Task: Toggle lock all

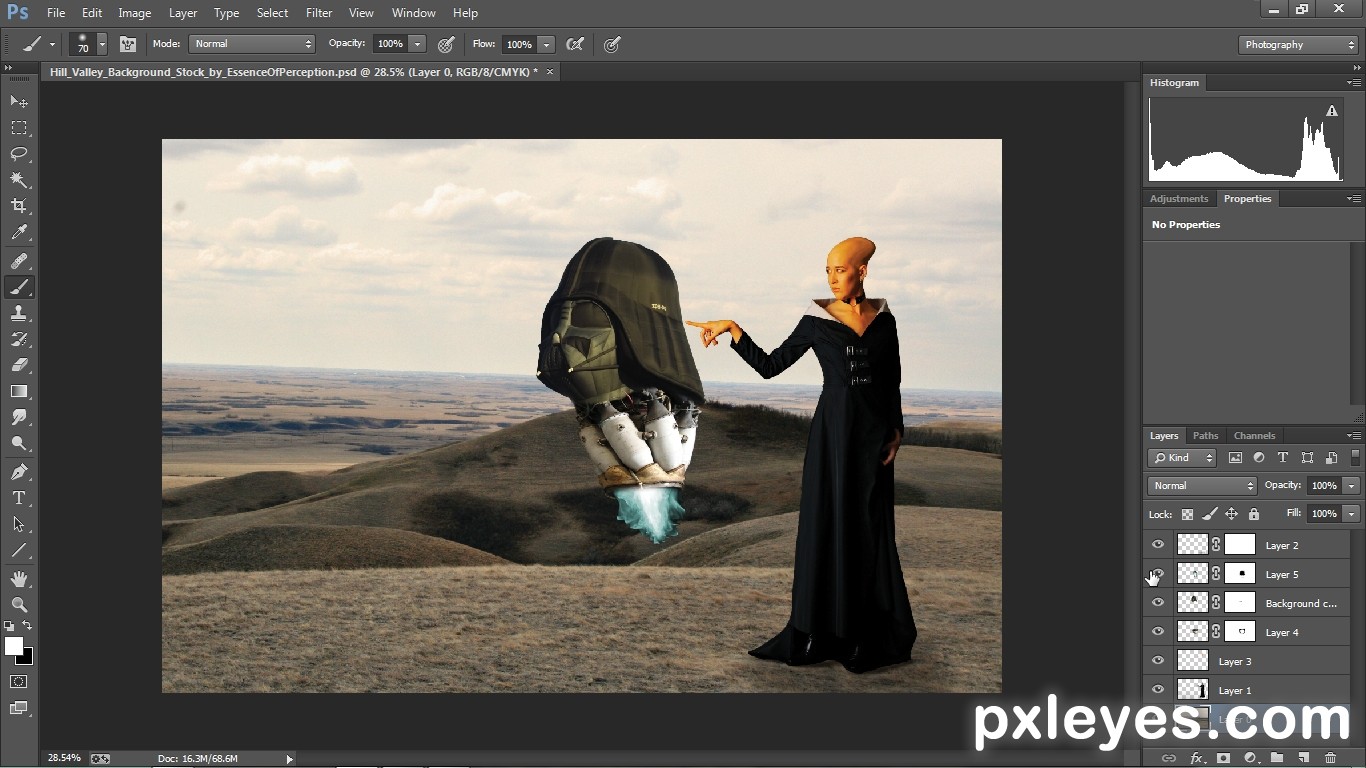Action: 1254,514
